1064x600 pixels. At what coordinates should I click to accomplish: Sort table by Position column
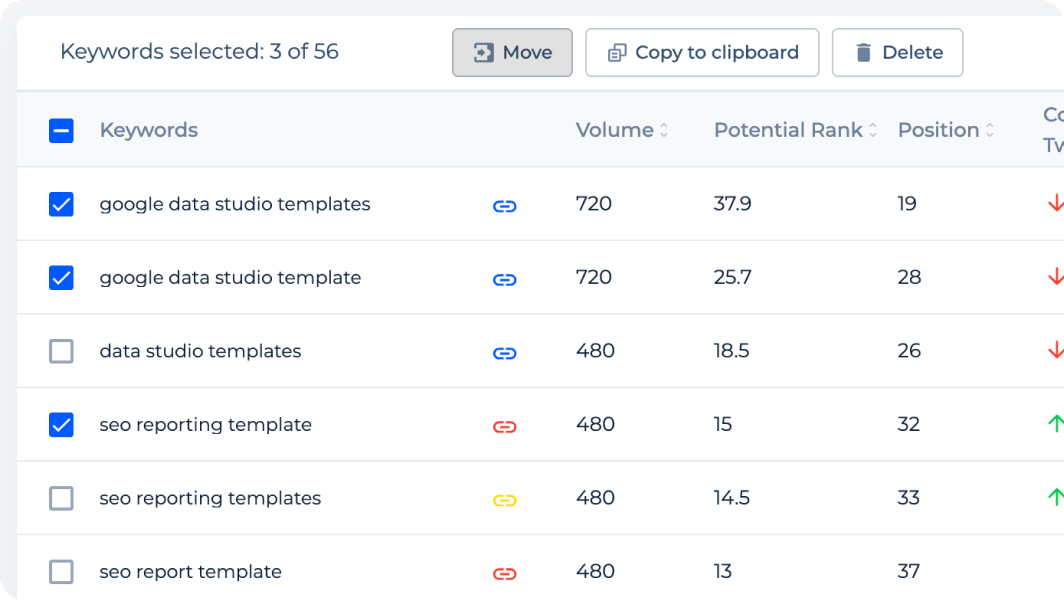946,130
